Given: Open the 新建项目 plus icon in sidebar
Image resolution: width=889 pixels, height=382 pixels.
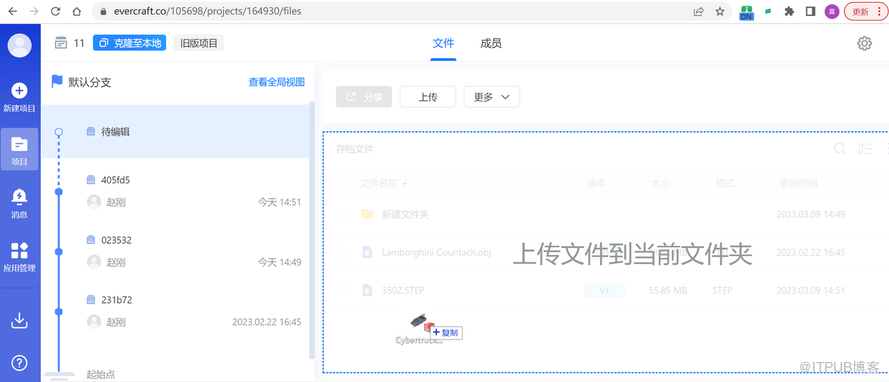Looking at the screenshot, I should point(19,90).
